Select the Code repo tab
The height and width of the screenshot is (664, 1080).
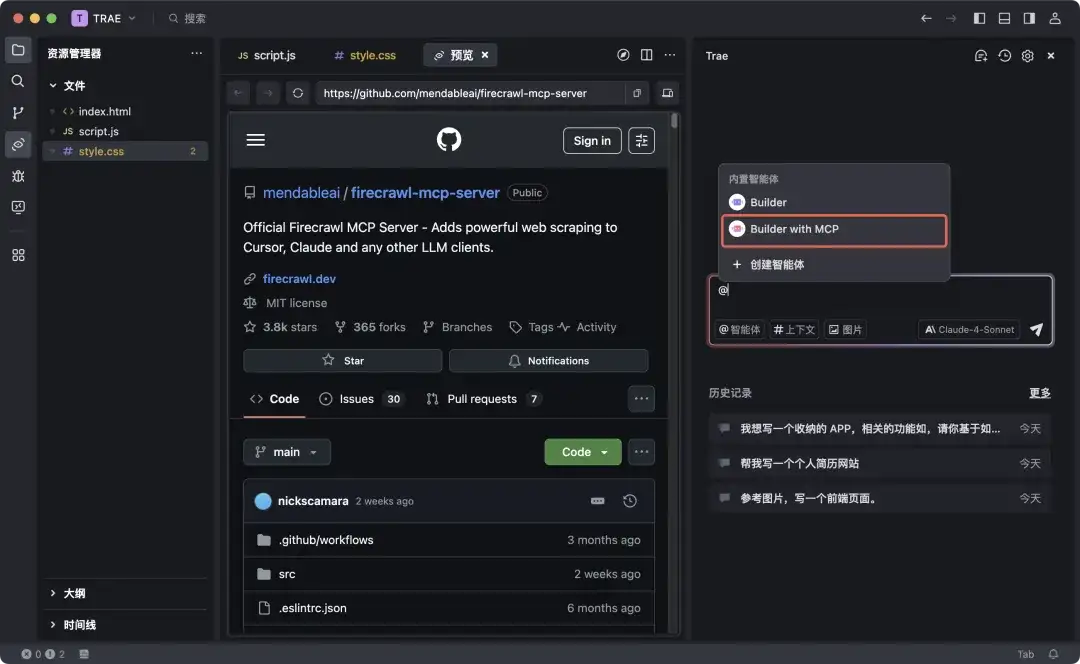tap(274, 399)
